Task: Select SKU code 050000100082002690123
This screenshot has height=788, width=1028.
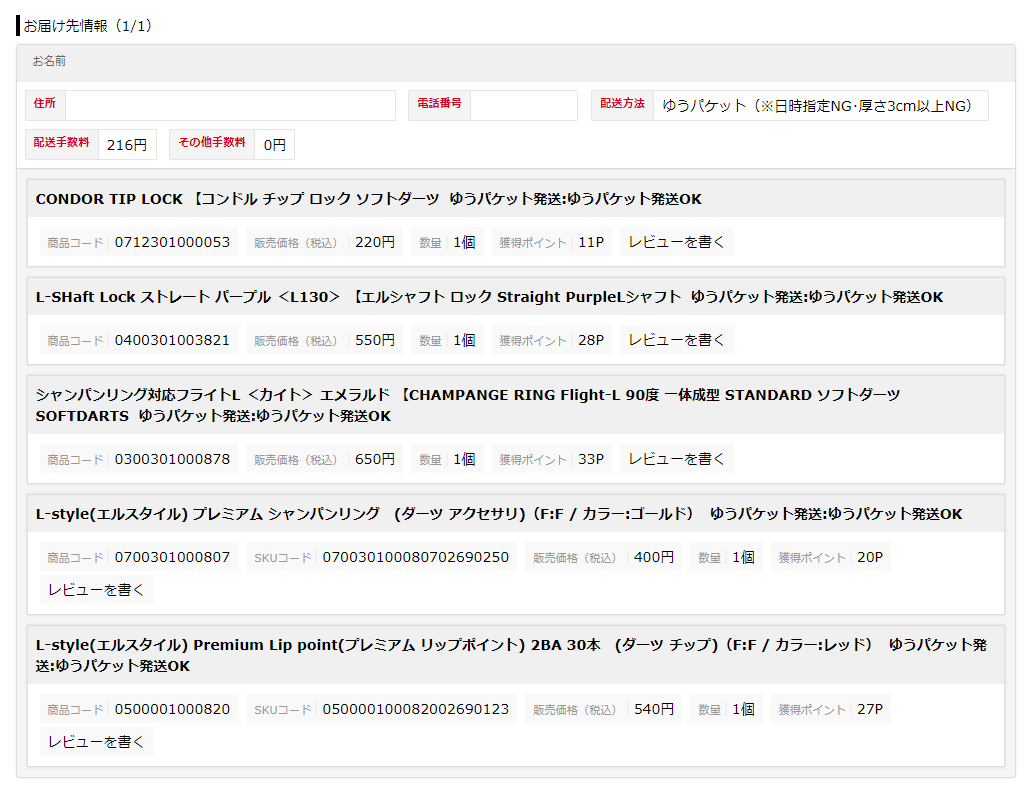Action: 416,709
